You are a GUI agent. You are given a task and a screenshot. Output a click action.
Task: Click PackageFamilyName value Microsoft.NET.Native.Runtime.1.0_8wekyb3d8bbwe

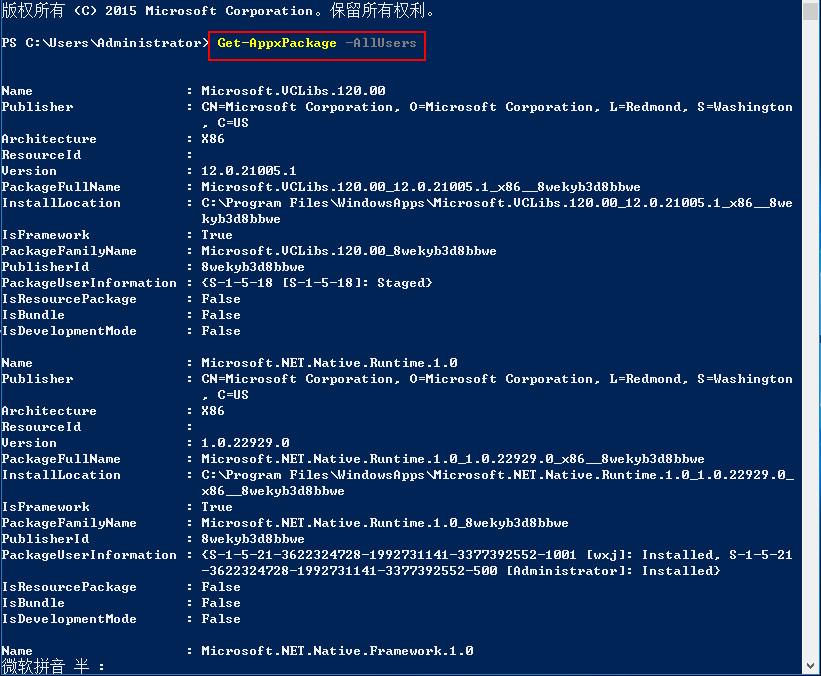[x=385, y=523]
